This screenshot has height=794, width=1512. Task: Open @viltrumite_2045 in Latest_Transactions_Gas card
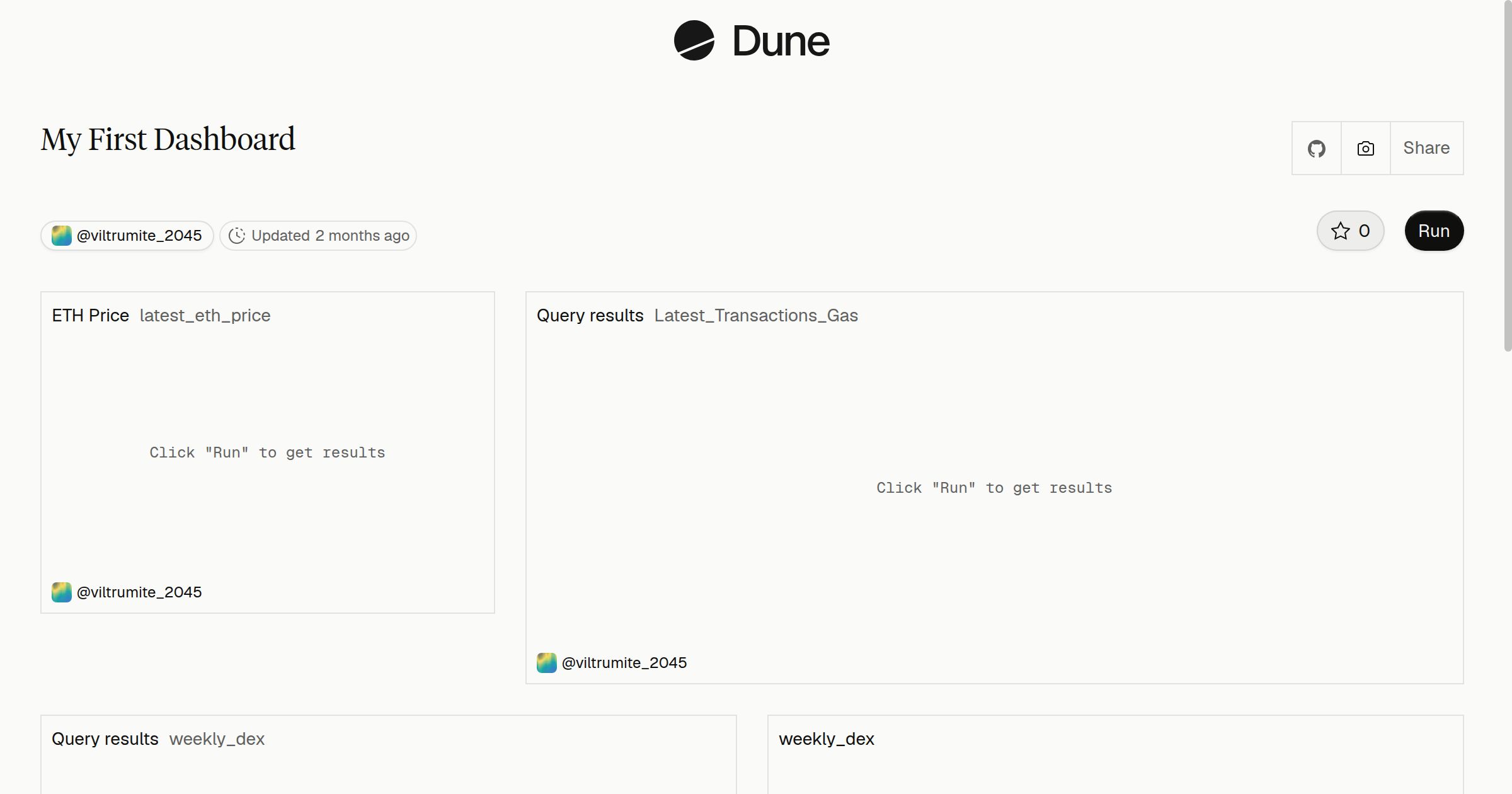(x=624, y=663)
